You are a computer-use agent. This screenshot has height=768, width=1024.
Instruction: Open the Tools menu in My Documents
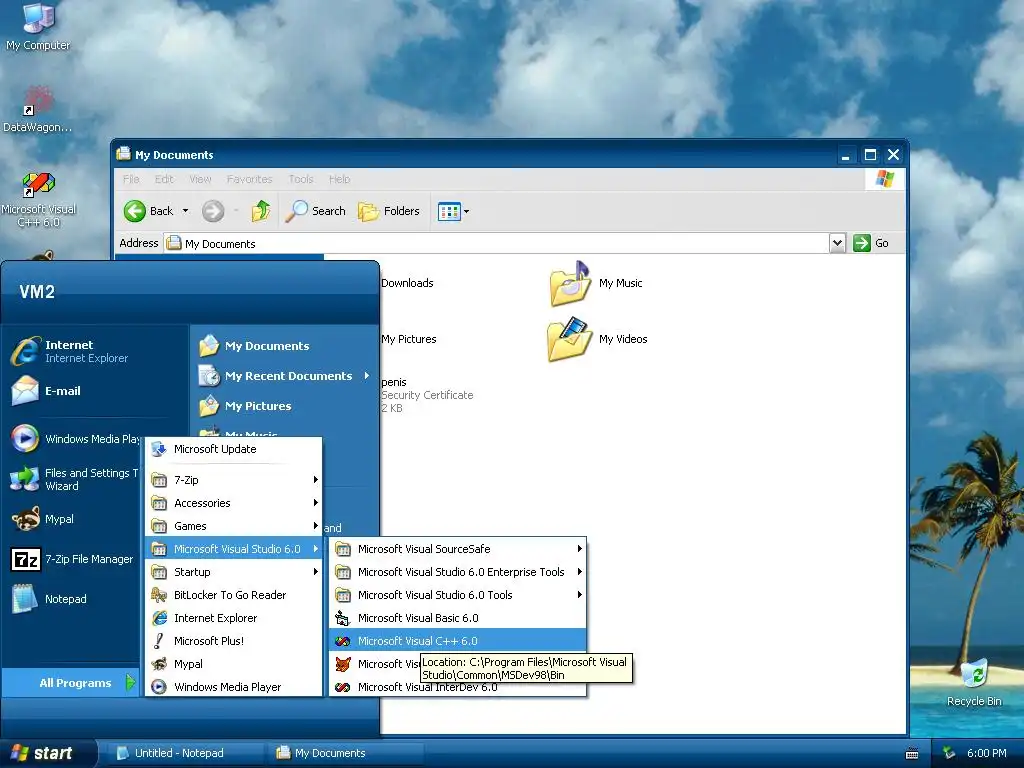coord(301,179)
